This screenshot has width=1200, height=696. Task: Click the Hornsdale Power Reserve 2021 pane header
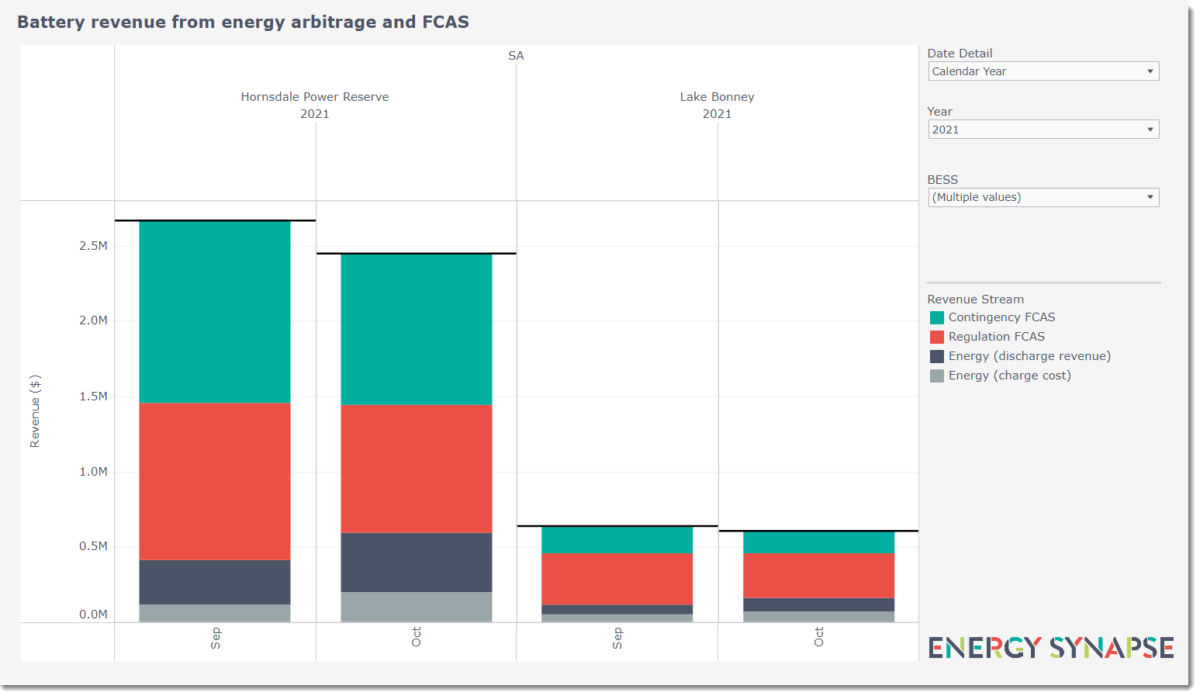pos(315,105)
